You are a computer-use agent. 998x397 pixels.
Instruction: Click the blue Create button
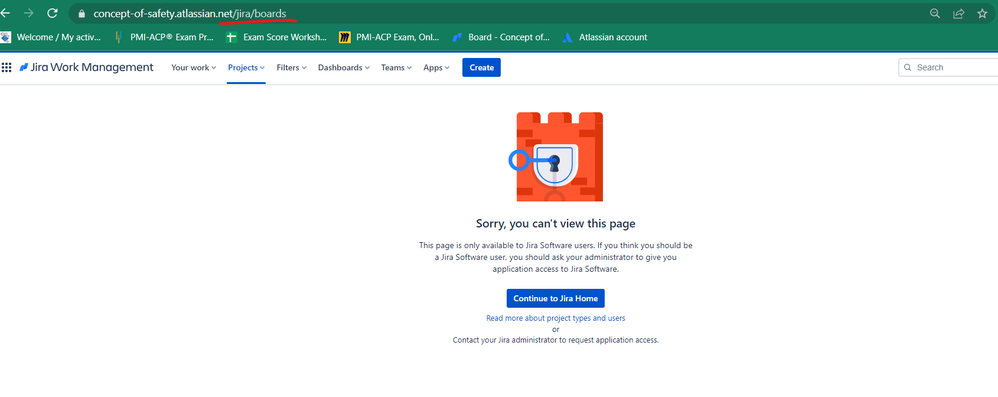click(481, 67)
